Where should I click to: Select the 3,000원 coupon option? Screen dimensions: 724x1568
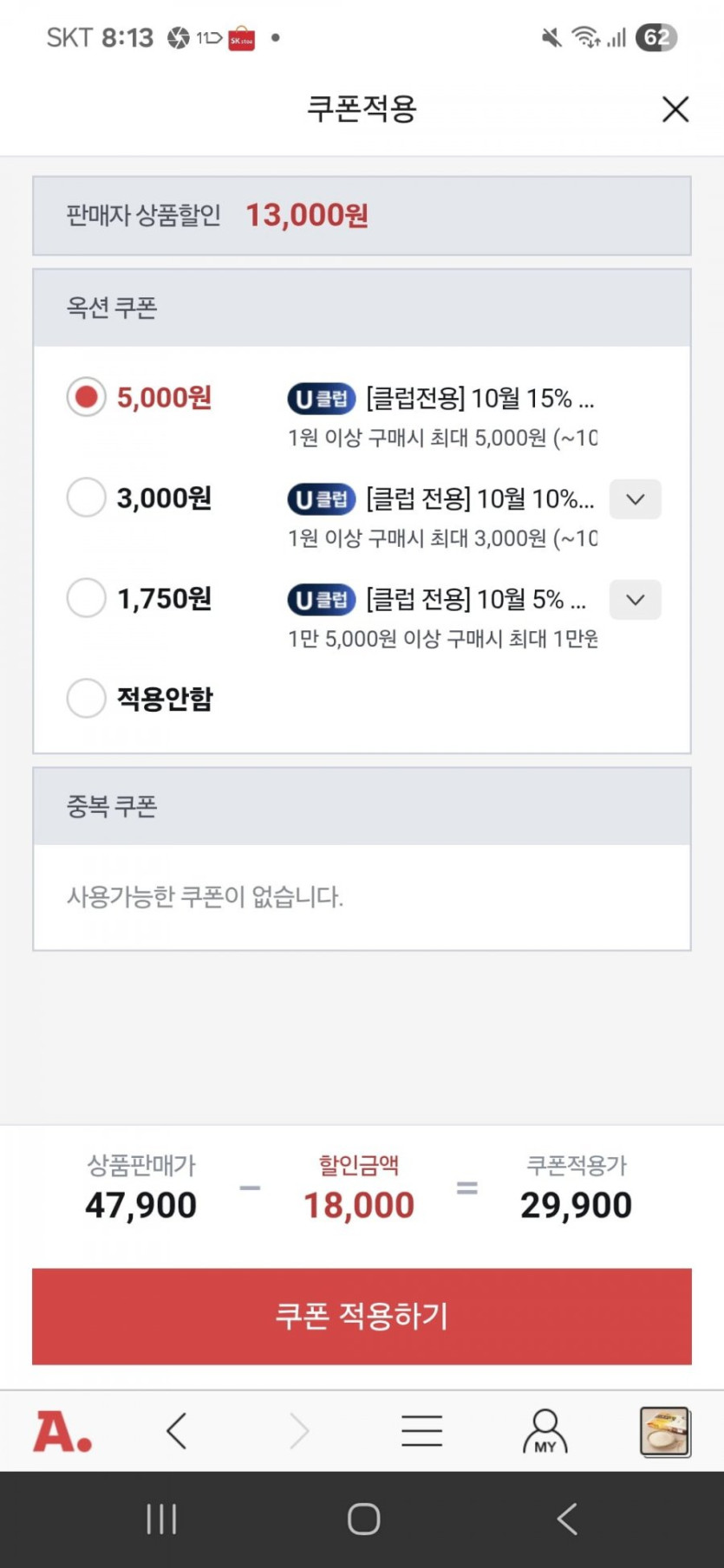tap(87, 498)
